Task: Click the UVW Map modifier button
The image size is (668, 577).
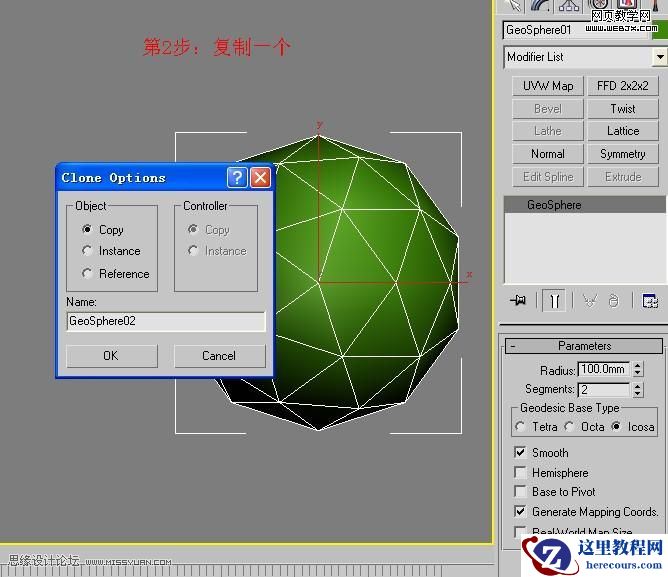Action: point(548,86)
